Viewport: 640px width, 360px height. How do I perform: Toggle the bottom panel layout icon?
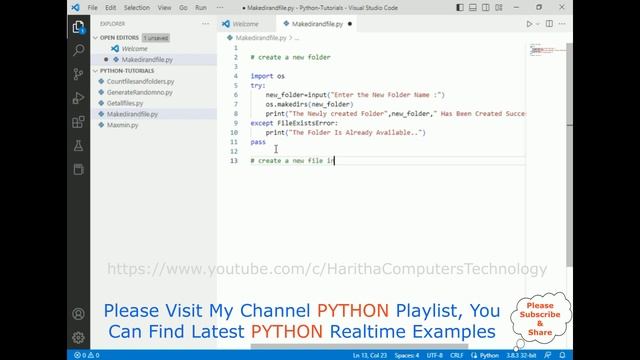[x=473, y=7]
